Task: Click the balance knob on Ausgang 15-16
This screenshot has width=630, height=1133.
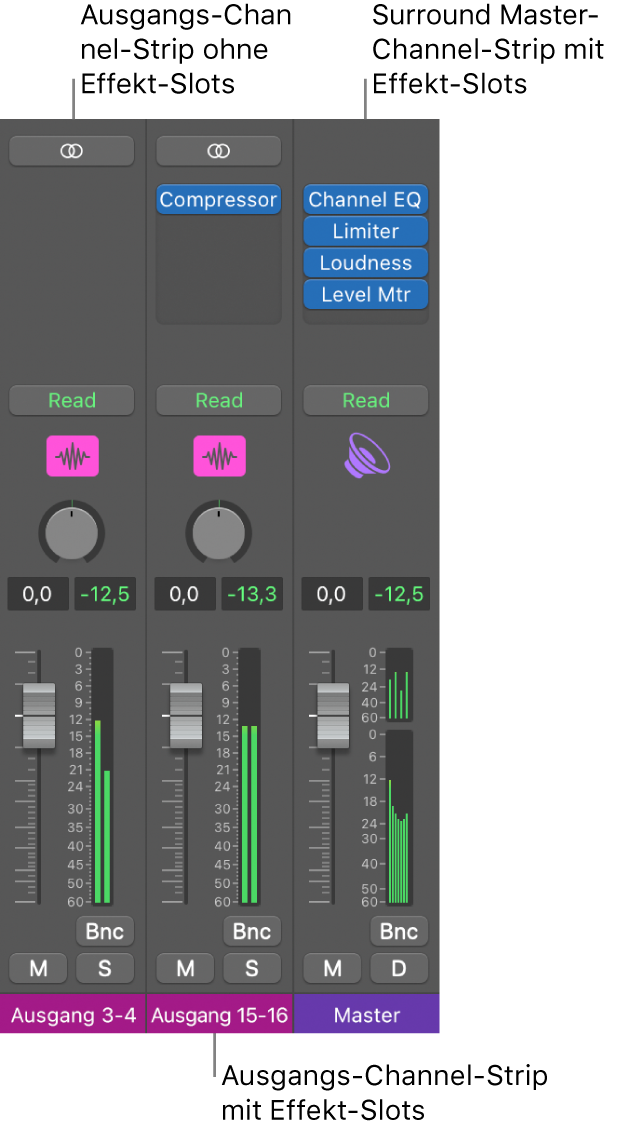Action: coord(219,532)
